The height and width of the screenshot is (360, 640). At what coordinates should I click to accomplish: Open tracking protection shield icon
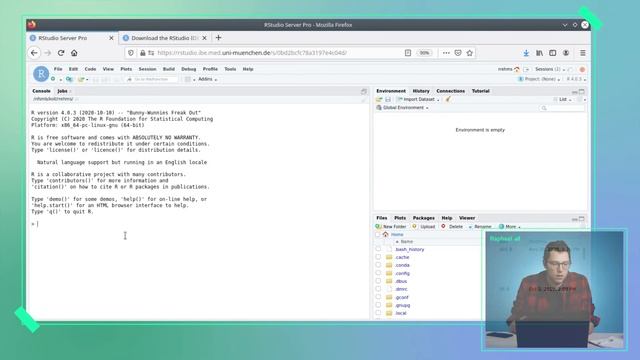point(131,53)
